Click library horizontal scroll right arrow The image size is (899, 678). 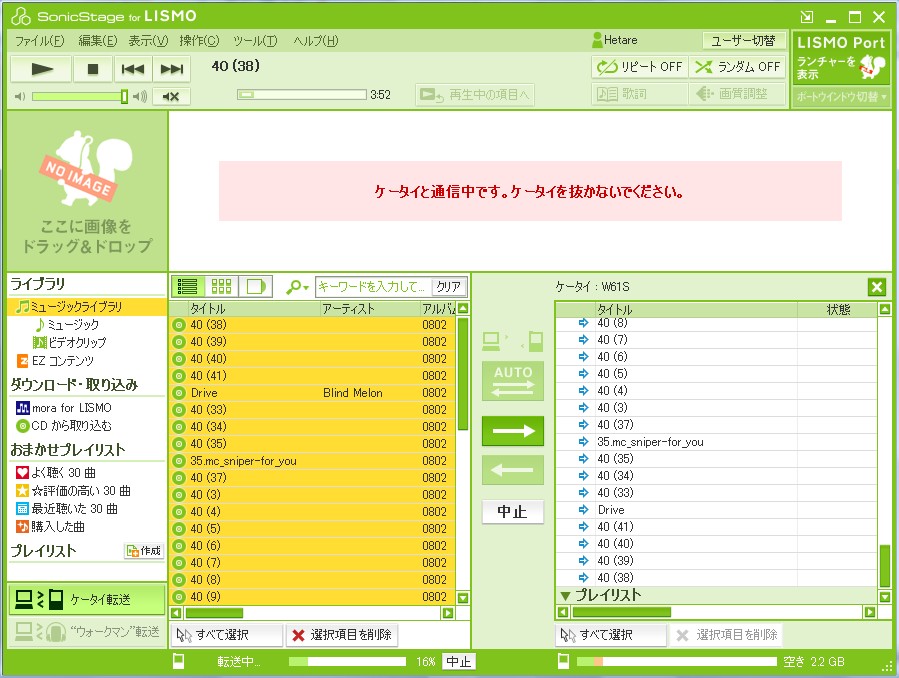click(448, 613)
